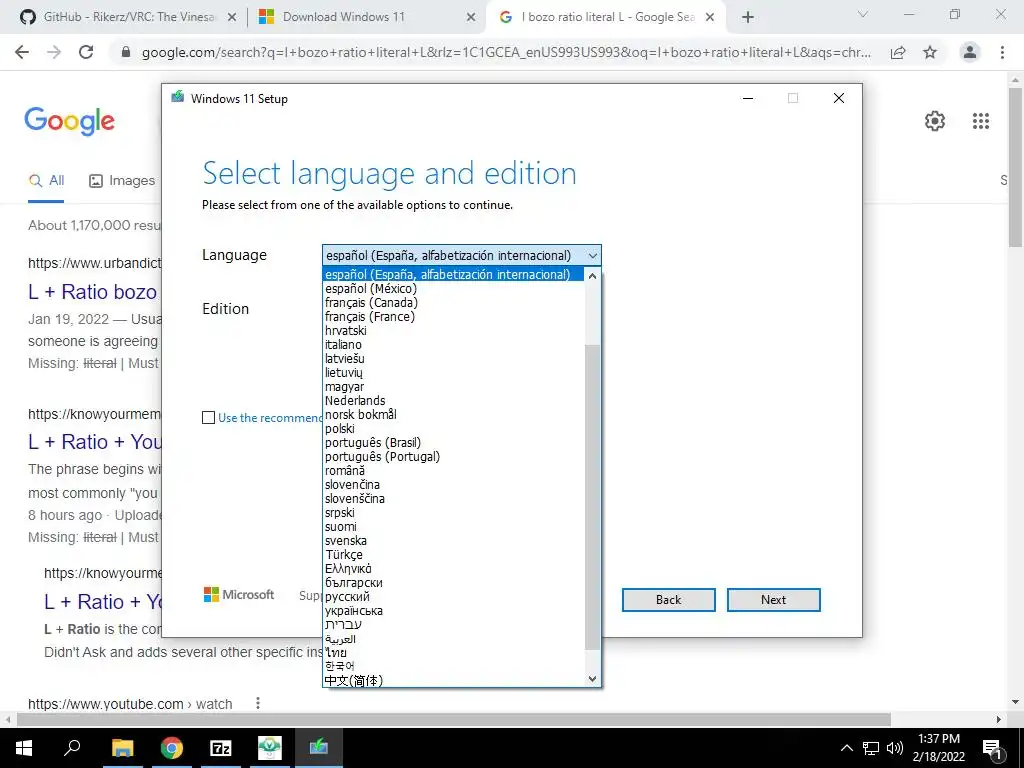Screen dimensions: 1024x768
Task: Toggle Use the recommended options checkbox
Action: click(x=208, y=418)
